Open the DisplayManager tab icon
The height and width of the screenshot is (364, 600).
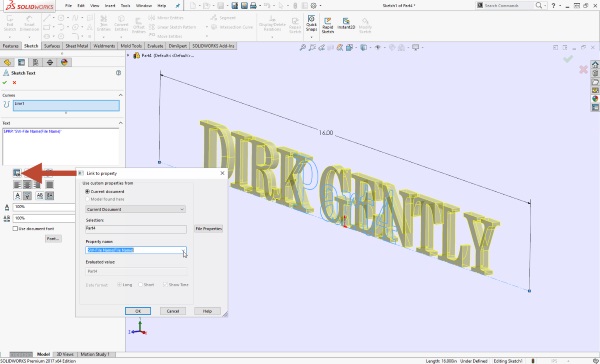pyautogui.click(x=64, y=62)
